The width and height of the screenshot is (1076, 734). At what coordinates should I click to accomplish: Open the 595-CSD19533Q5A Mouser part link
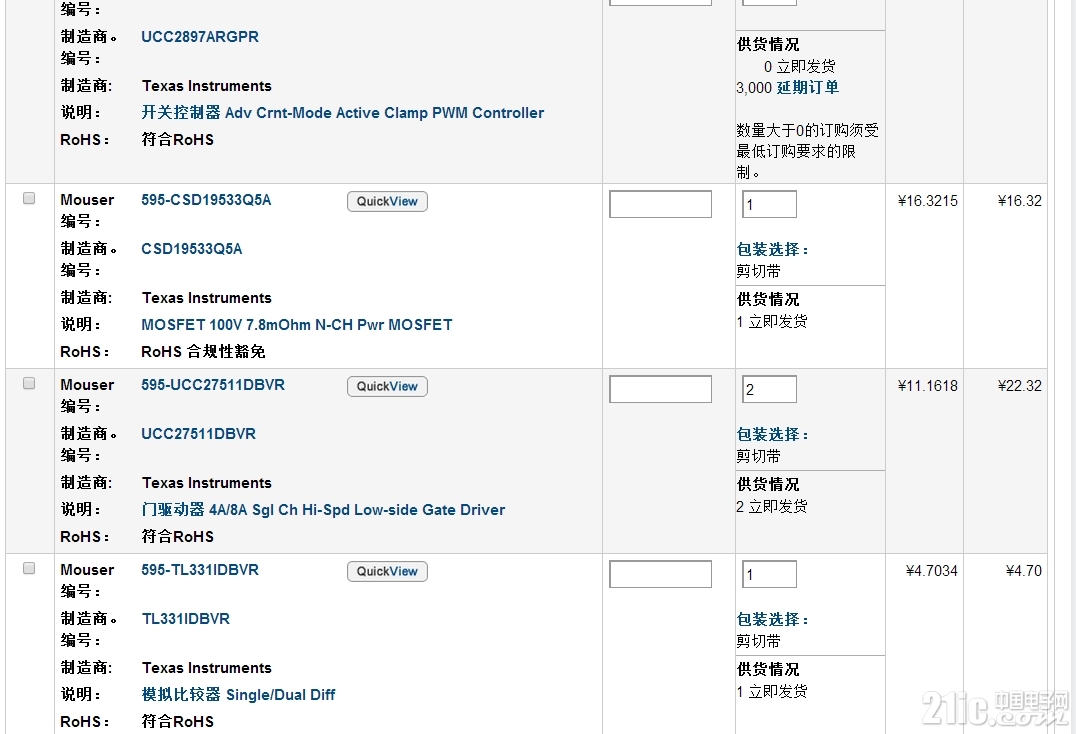click(x=206, y=200)
